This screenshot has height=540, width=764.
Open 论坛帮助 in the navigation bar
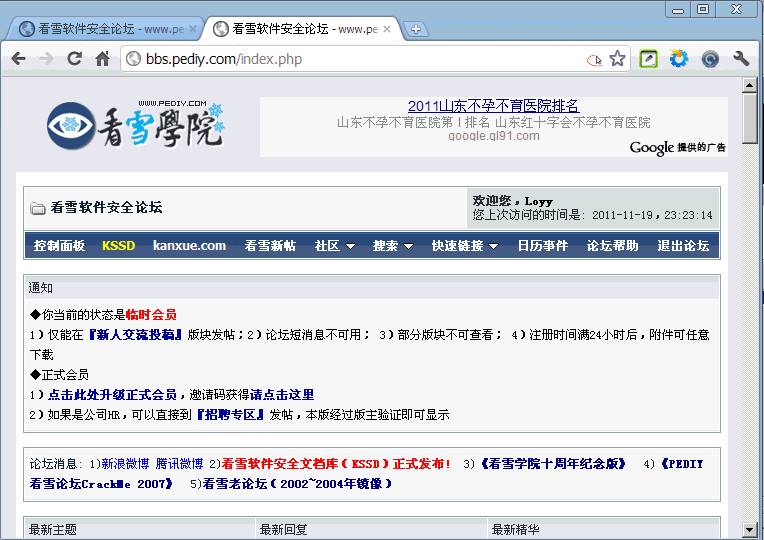coord(612,246)
